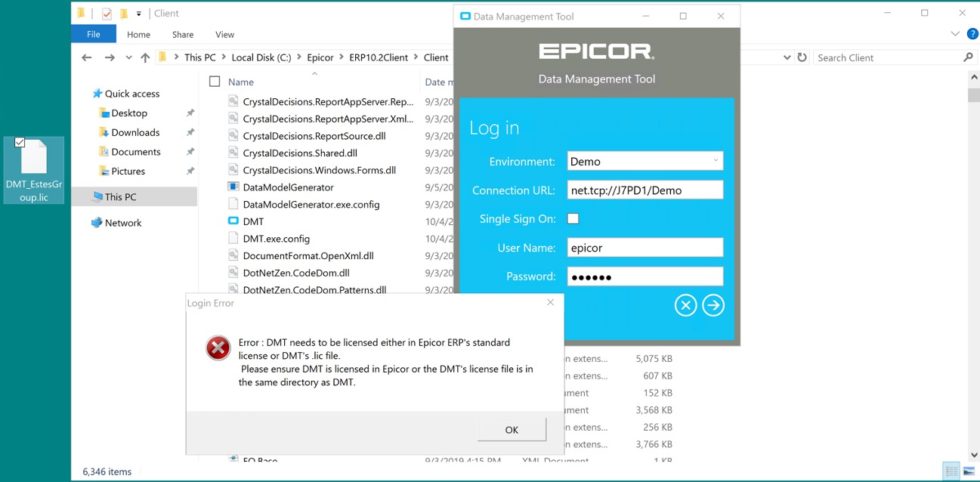This screenshot has width=980, height=482.
Task: Select Documents in Quick access
Action: pyautogui.click(x=136, y=152)
